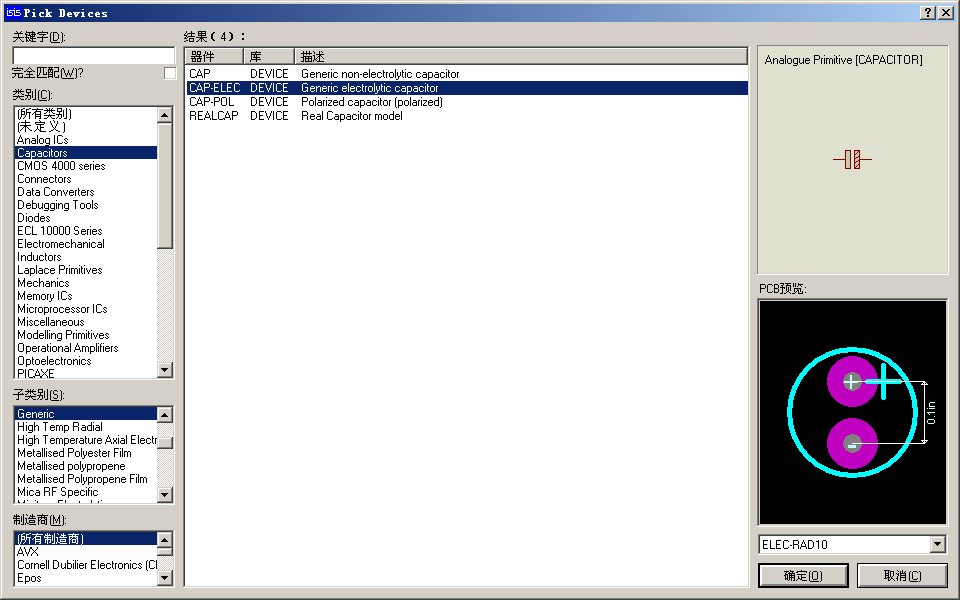This screenshot has height=600, width=960.
Task: Click manufacturer list scroll up arrow
Action: tap(165, 539)
